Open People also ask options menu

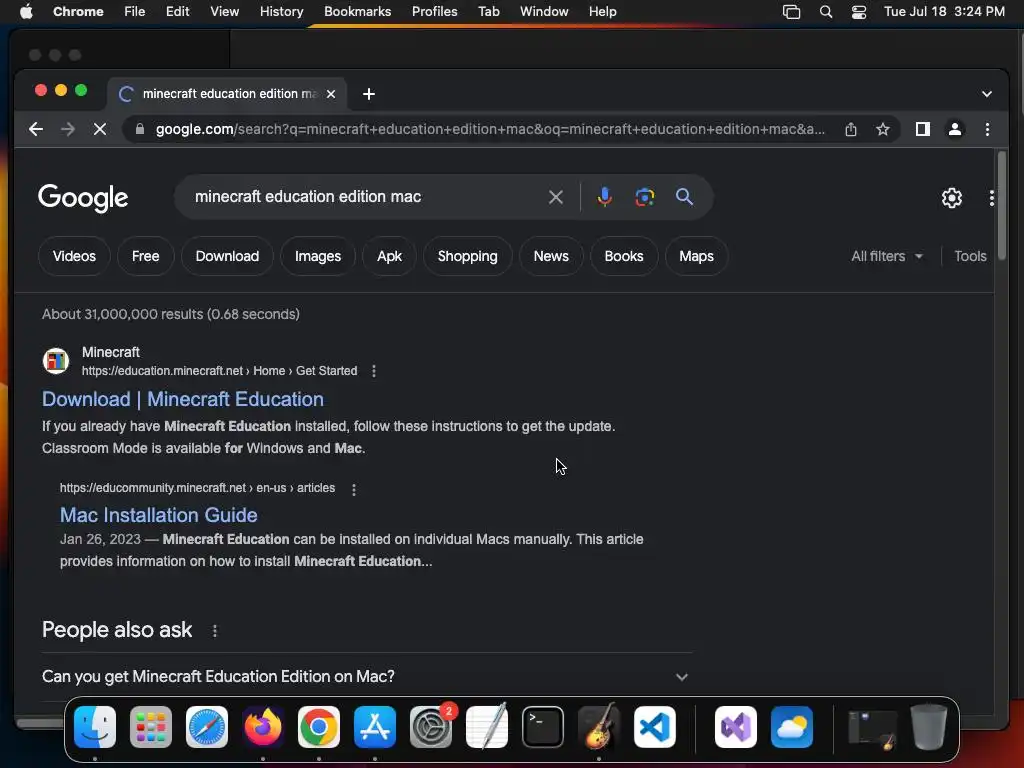[x=215, y=631]
